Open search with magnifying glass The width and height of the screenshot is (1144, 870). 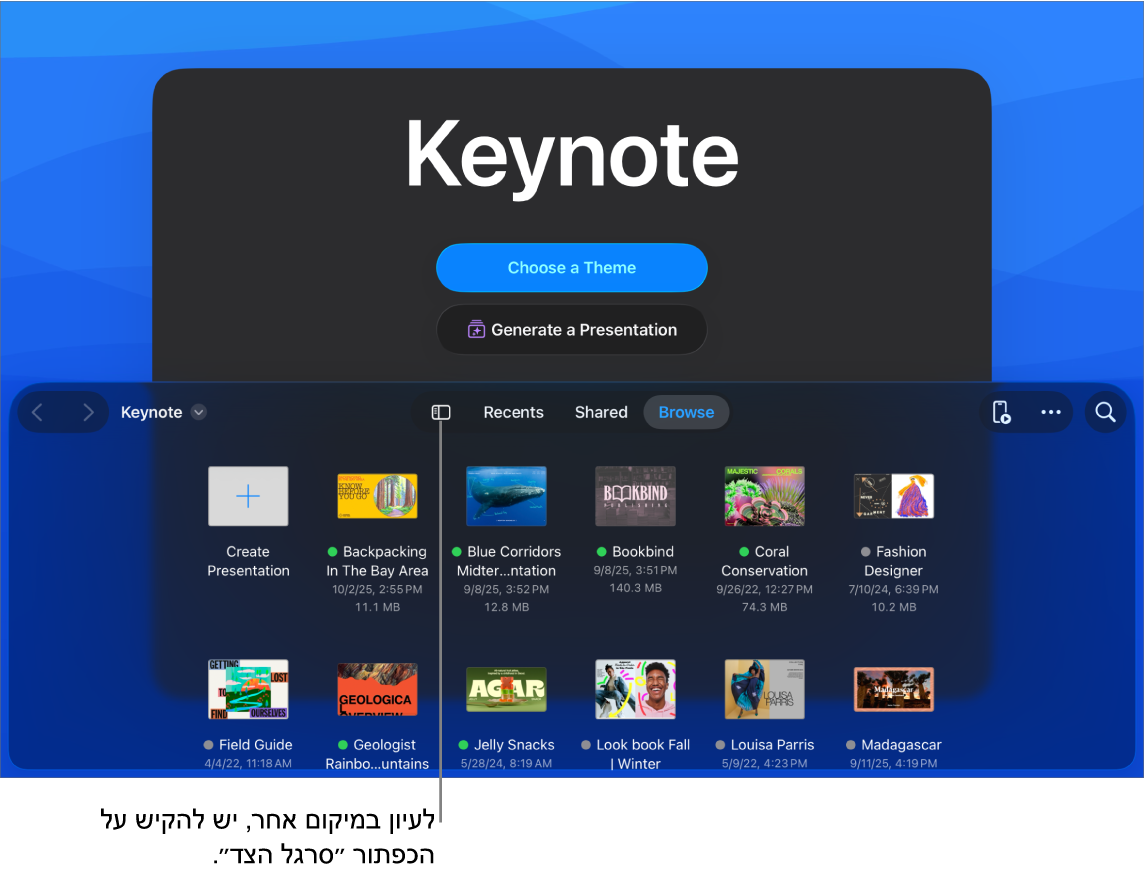click(x=1105, y=412)
